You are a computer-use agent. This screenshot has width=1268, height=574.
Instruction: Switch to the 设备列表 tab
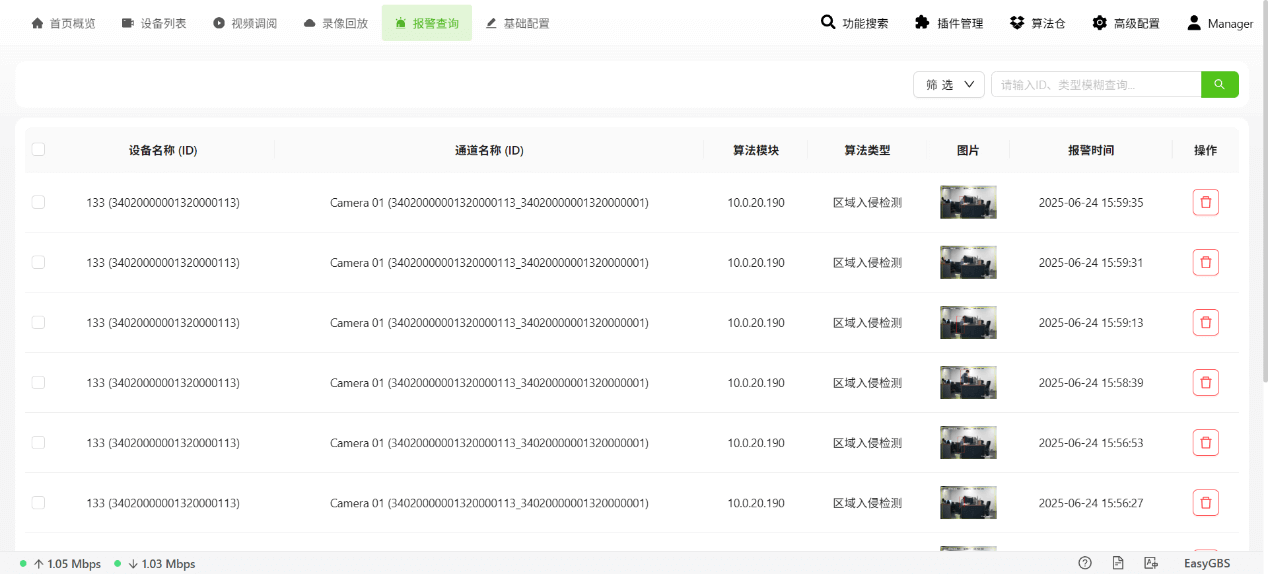[x=154, y=23]
